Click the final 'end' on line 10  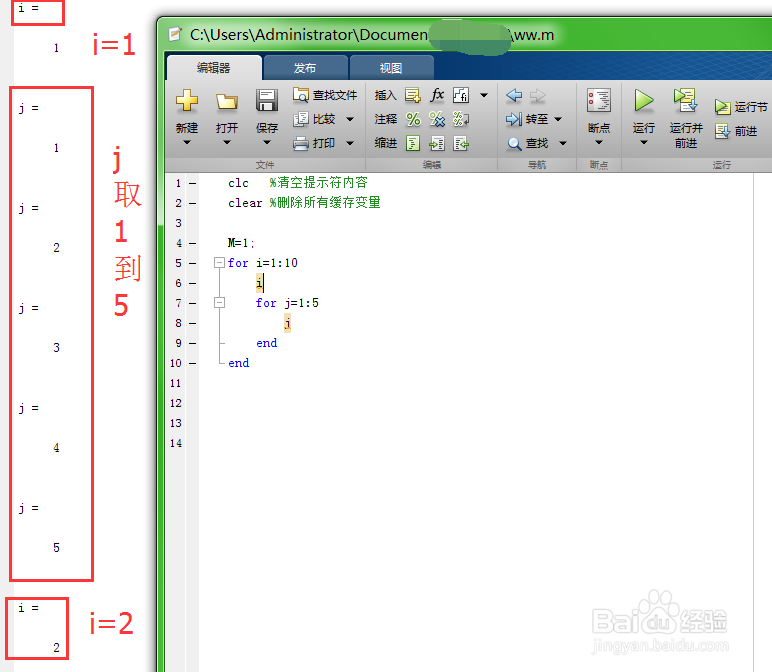[x=239, y=363]
